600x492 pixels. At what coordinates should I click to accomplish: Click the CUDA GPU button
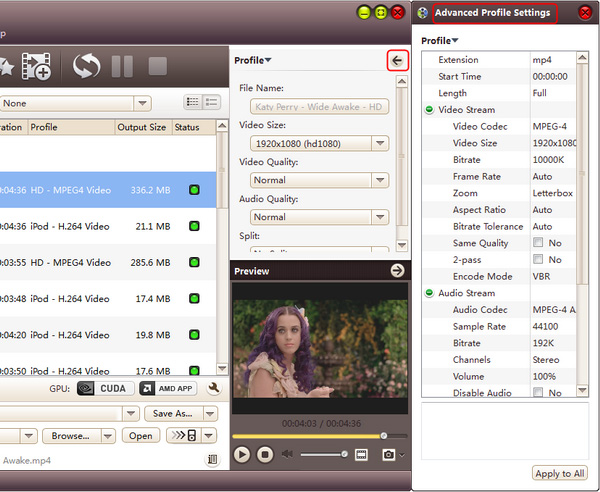(103, 388)
